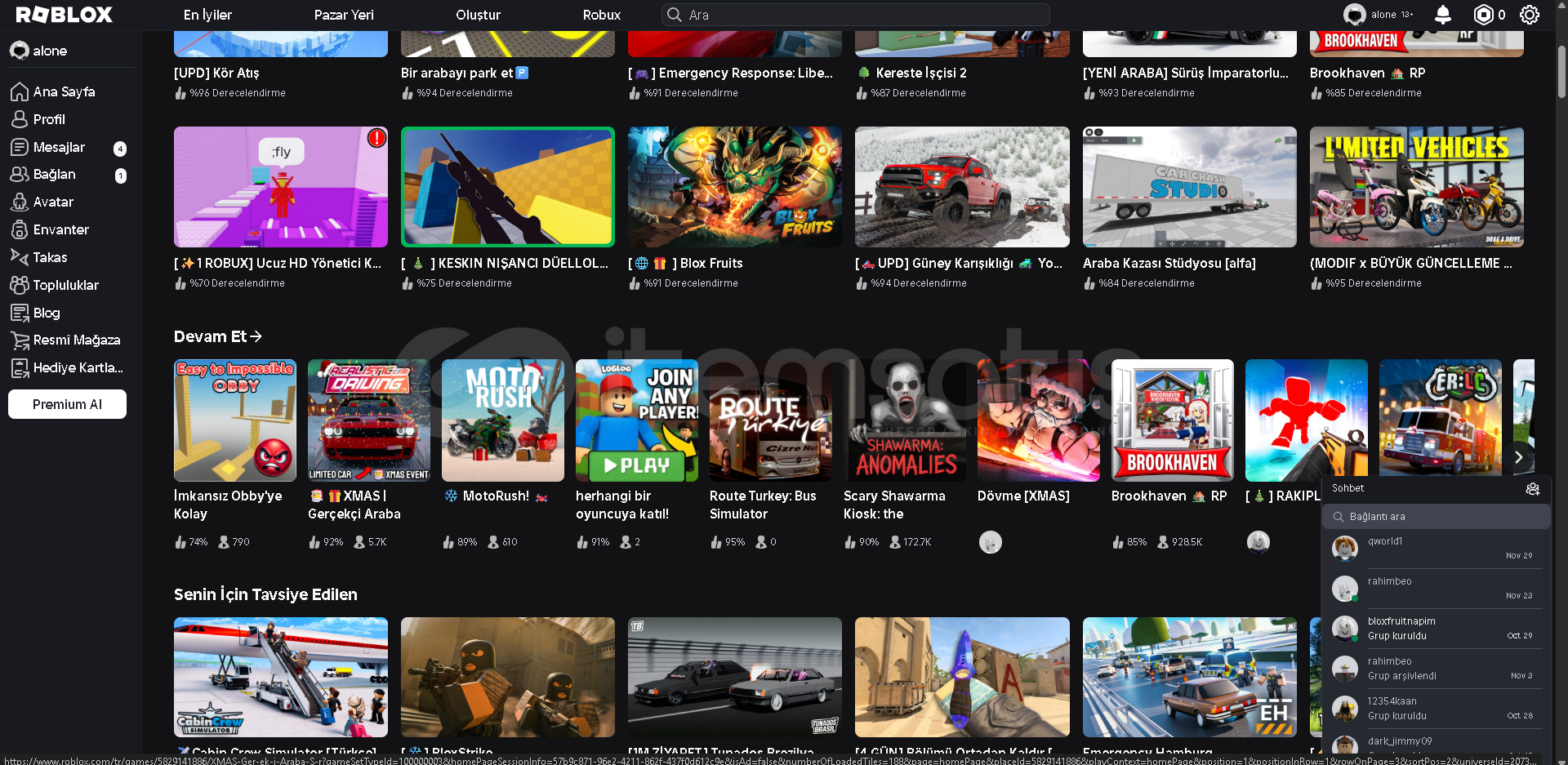Open Shawarma Anomalies thumbnail
Screen dimensions: 1568x765
(905, 420)
